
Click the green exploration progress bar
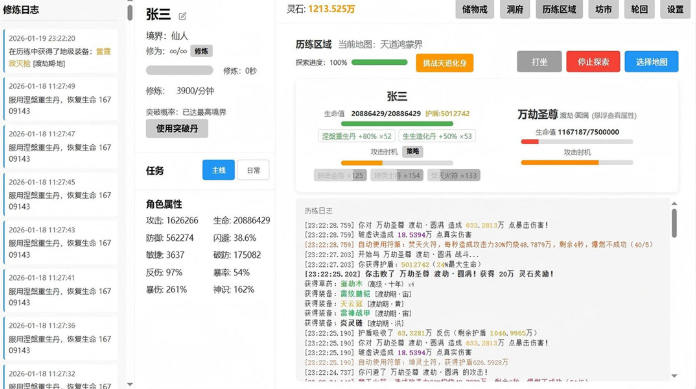pos(380,62)
